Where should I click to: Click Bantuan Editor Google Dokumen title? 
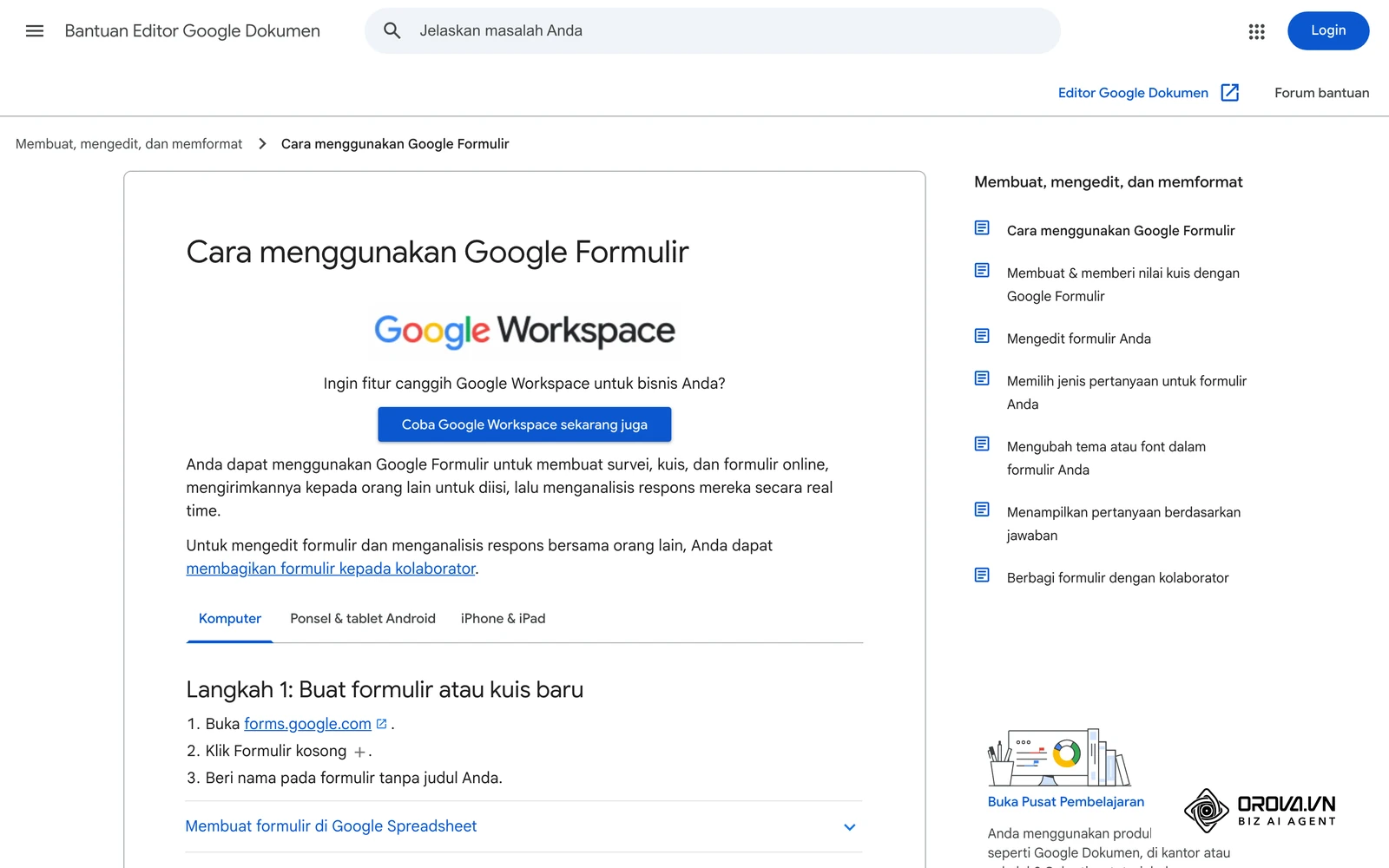pyautogui.click(x=193, y=31)
